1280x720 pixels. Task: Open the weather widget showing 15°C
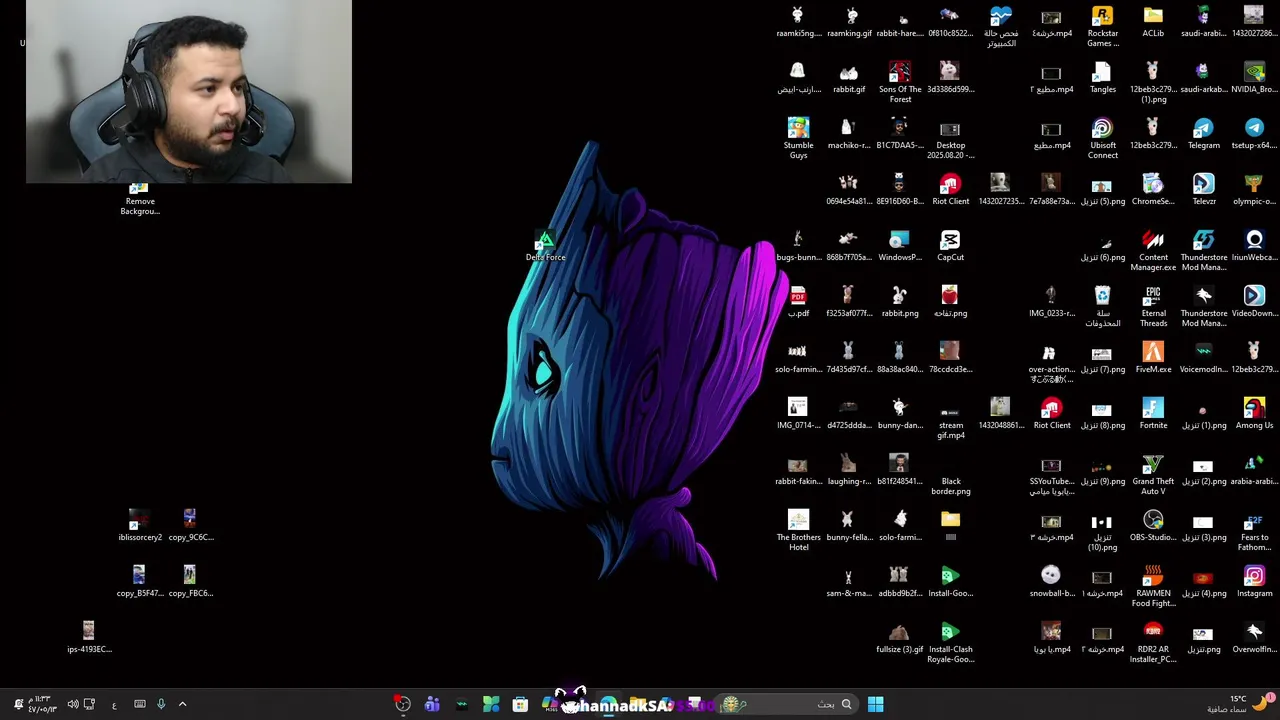1240,704
